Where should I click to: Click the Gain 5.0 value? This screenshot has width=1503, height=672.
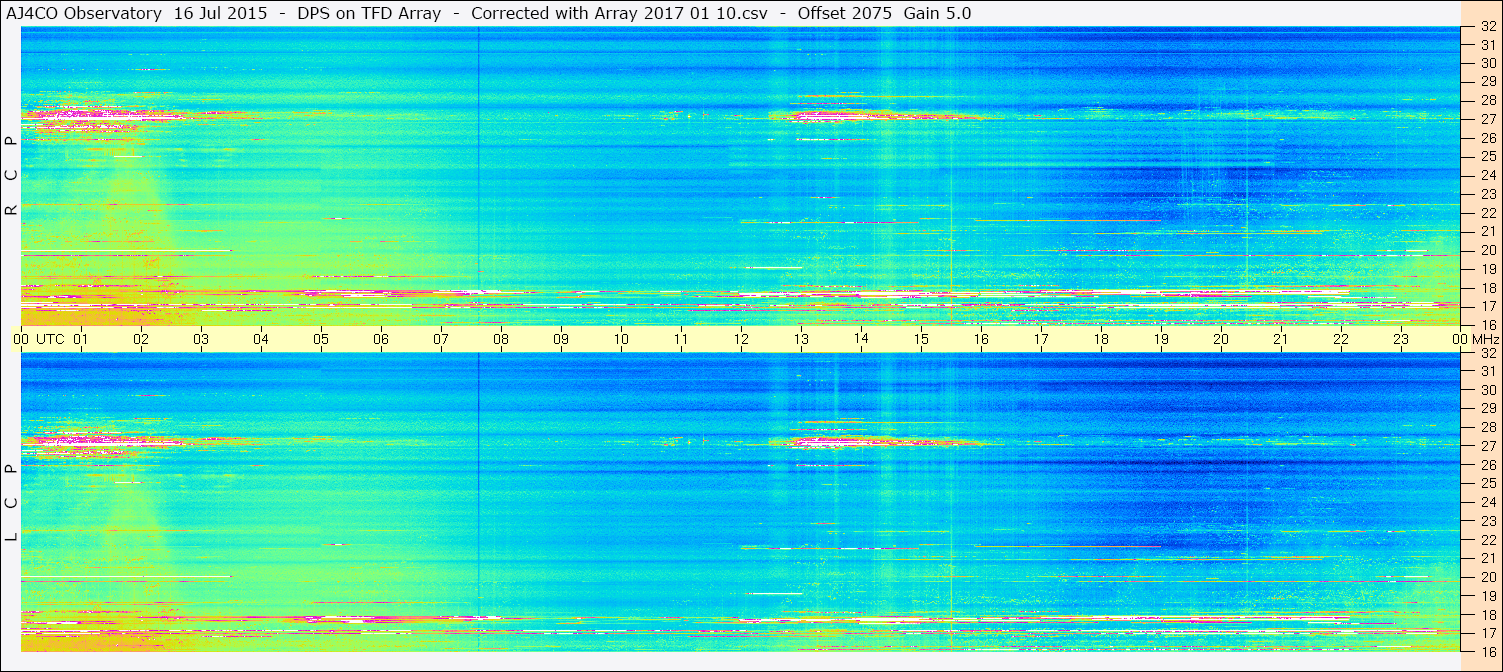click(937, 14)
